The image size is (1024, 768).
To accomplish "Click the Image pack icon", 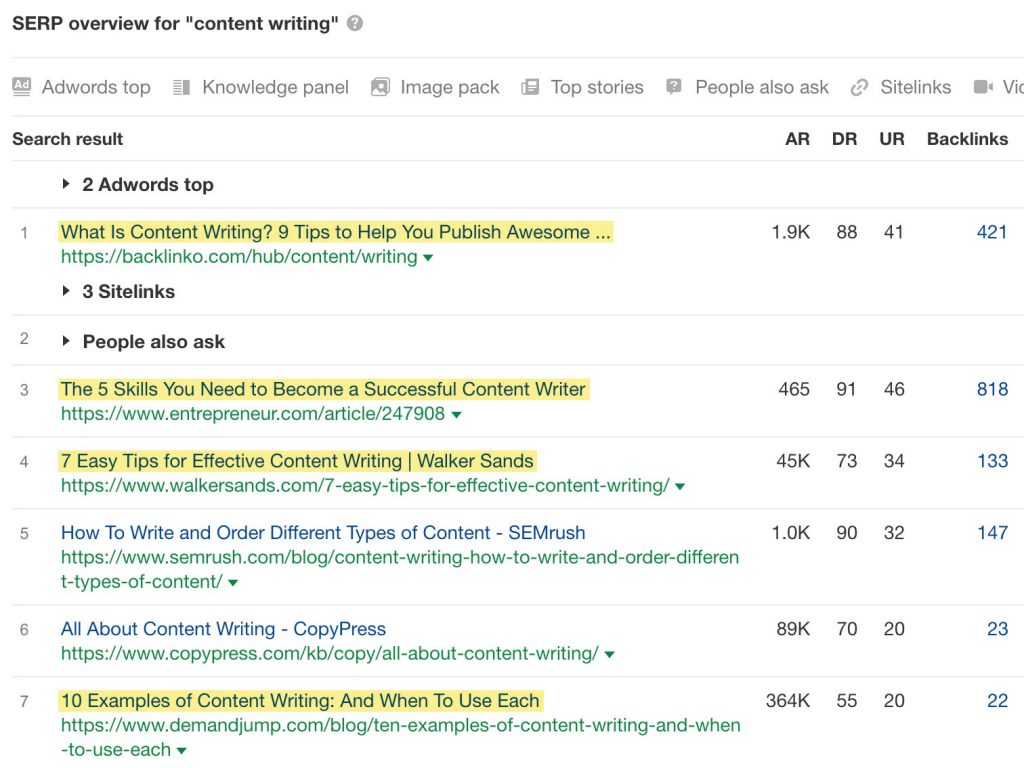I will click(x=380, y=87).
